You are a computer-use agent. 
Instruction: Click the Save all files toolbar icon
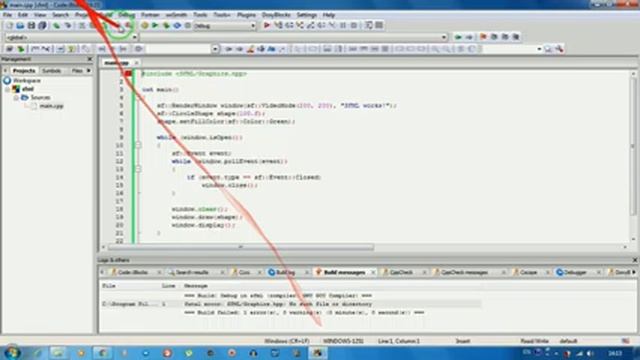[42, 25]
